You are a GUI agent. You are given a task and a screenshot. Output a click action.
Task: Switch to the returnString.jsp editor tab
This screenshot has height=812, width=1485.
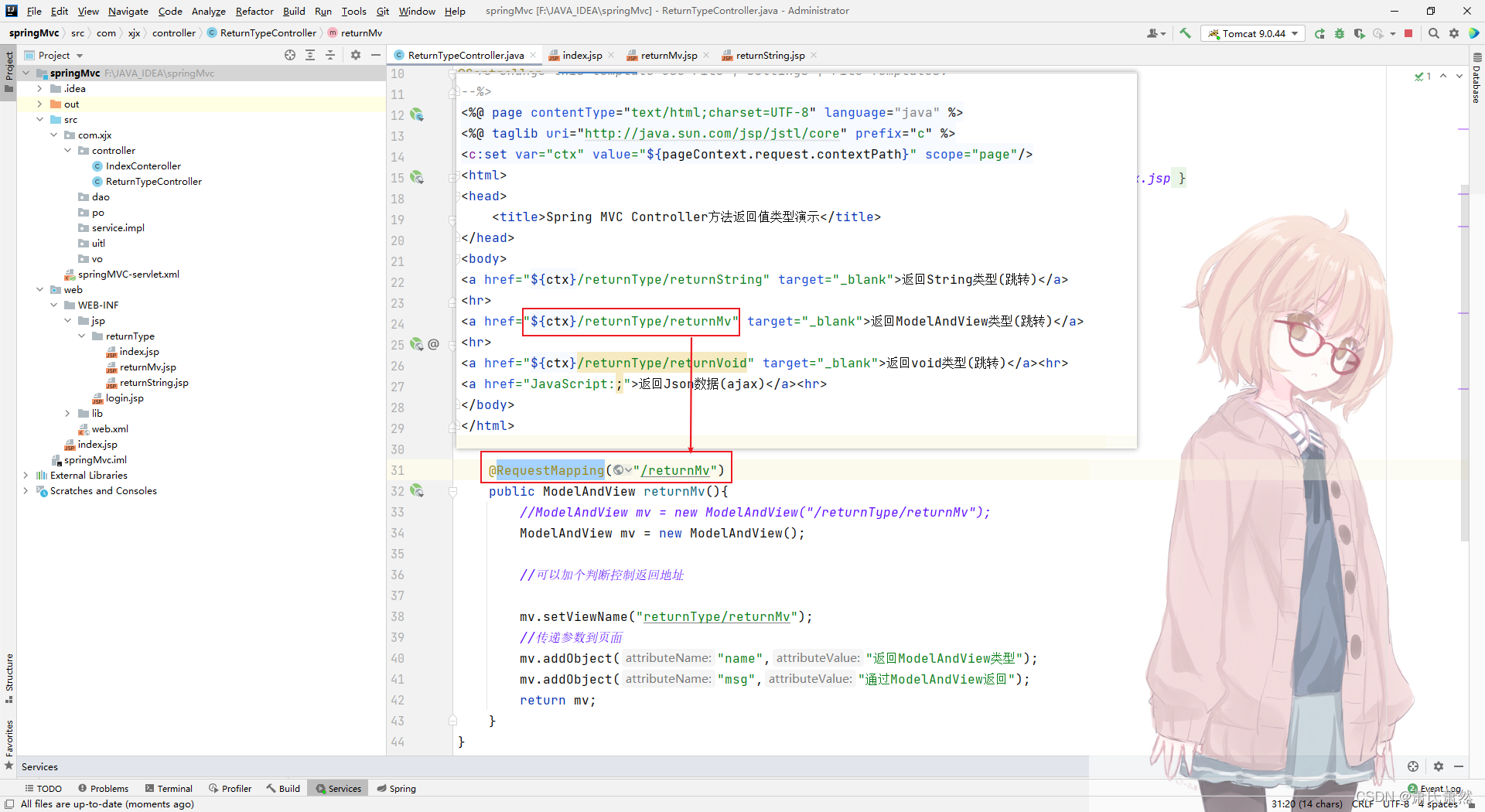pyautogui.click(x=770, y=55)
